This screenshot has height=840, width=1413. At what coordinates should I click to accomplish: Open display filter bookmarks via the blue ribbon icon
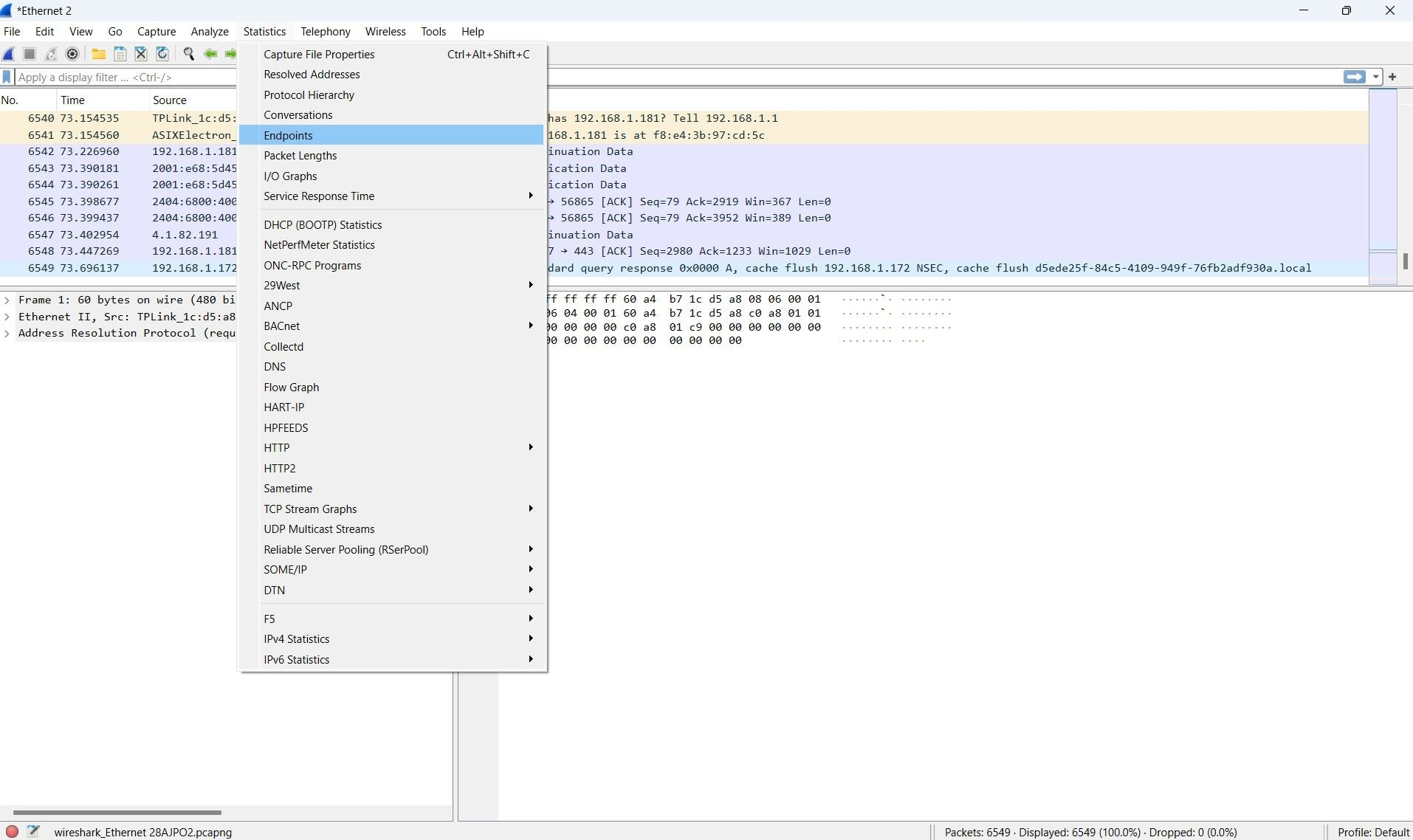click(x=7, y=77)
